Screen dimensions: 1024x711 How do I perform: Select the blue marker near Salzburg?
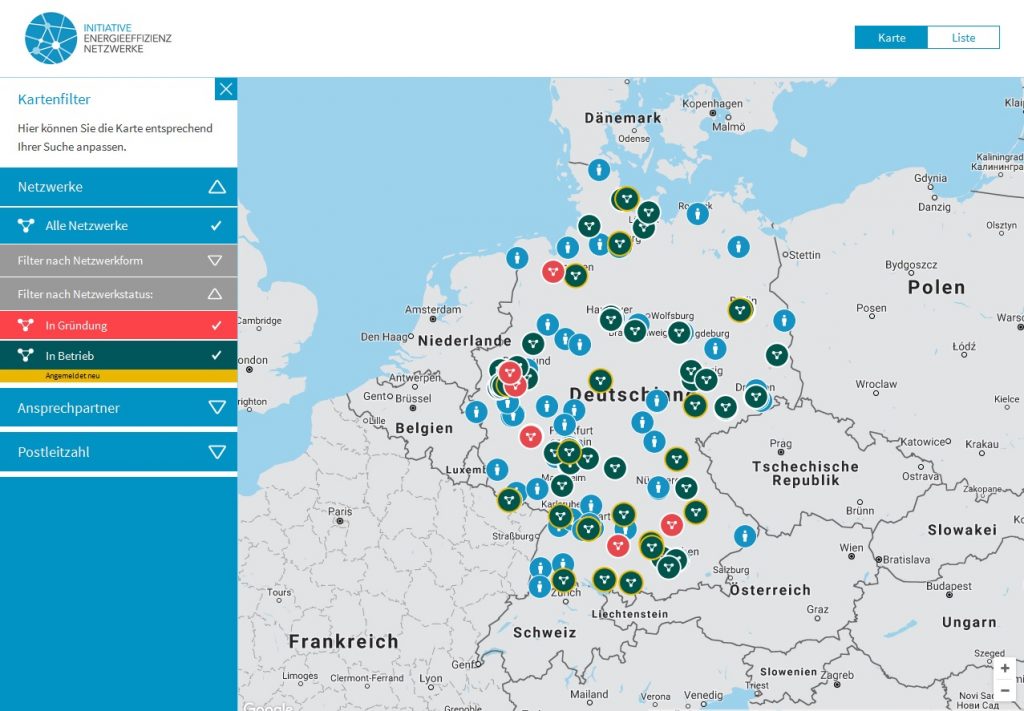[745, 536]
